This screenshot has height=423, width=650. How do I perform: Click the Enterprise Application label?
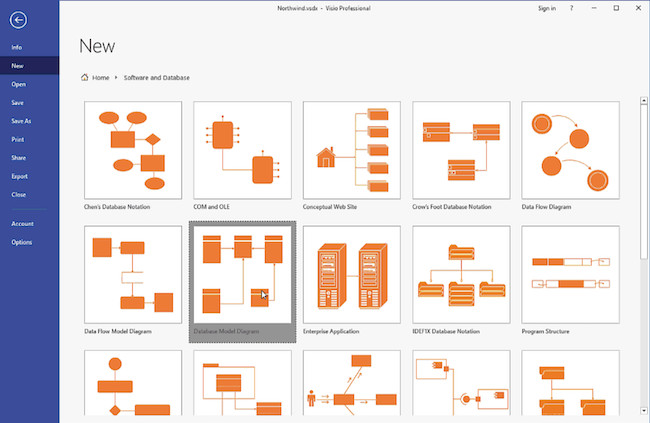[x=331, y=331]
